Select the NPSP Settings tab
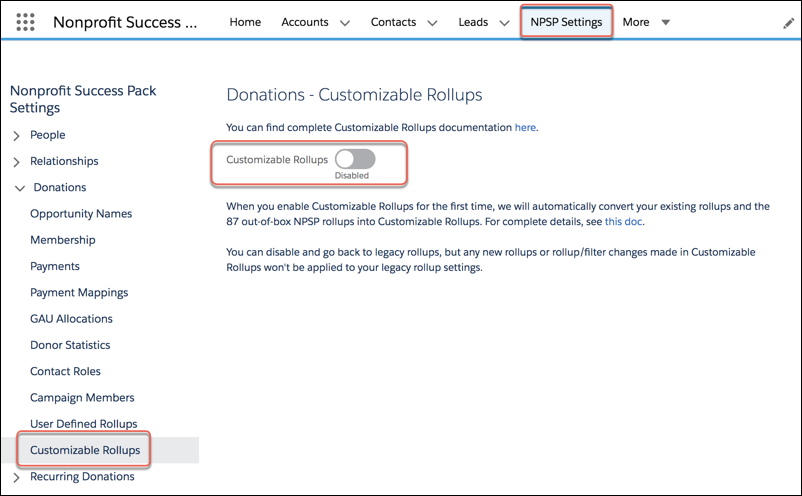The height and width of the screenshot is (496, 802). tap(566, 22)
